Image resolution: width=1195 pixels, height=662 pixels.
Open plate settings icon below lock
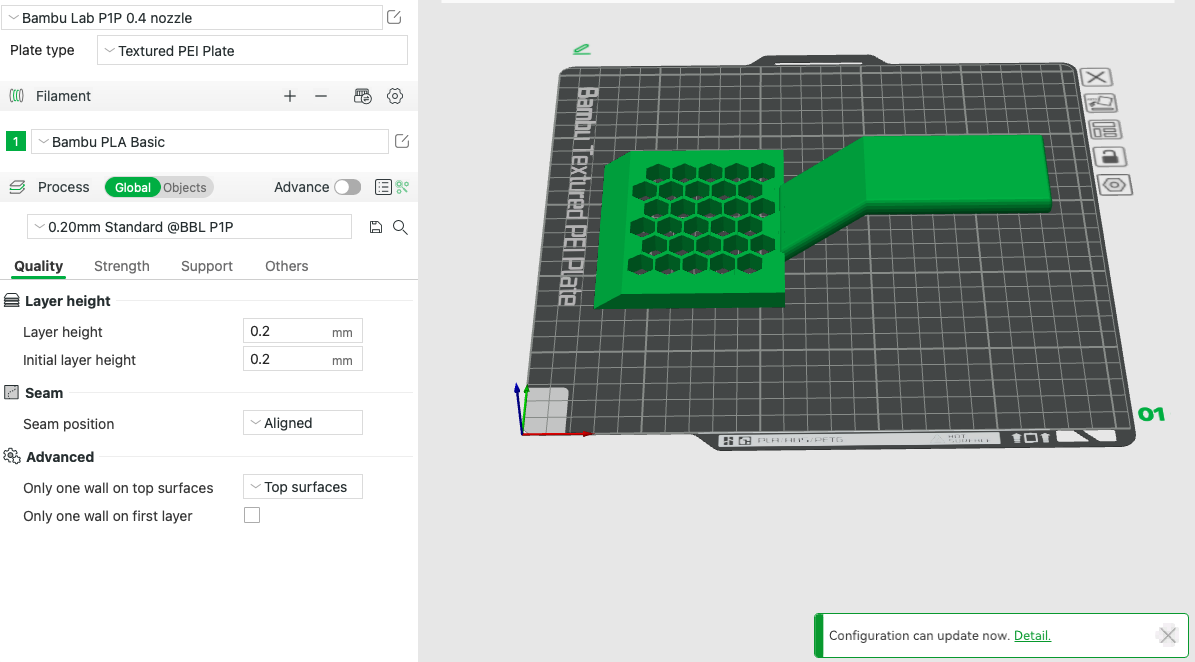click(1115, 185)
